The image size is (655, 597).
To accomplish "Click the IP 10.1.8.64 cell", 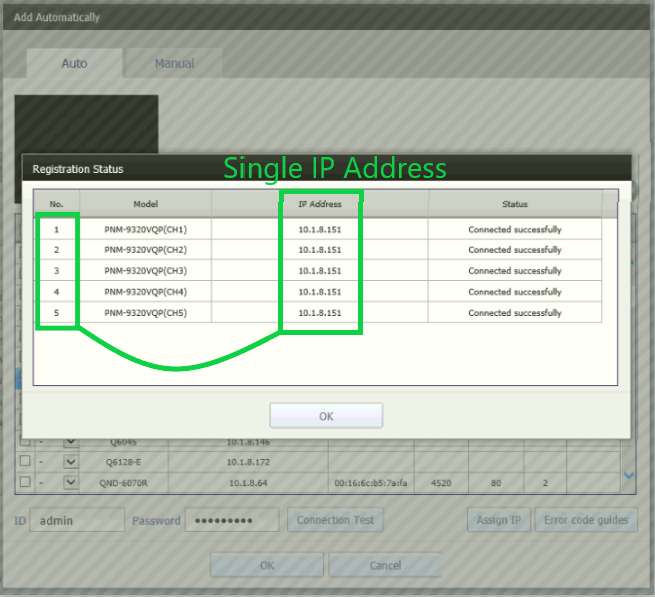I will pos(248,483).
